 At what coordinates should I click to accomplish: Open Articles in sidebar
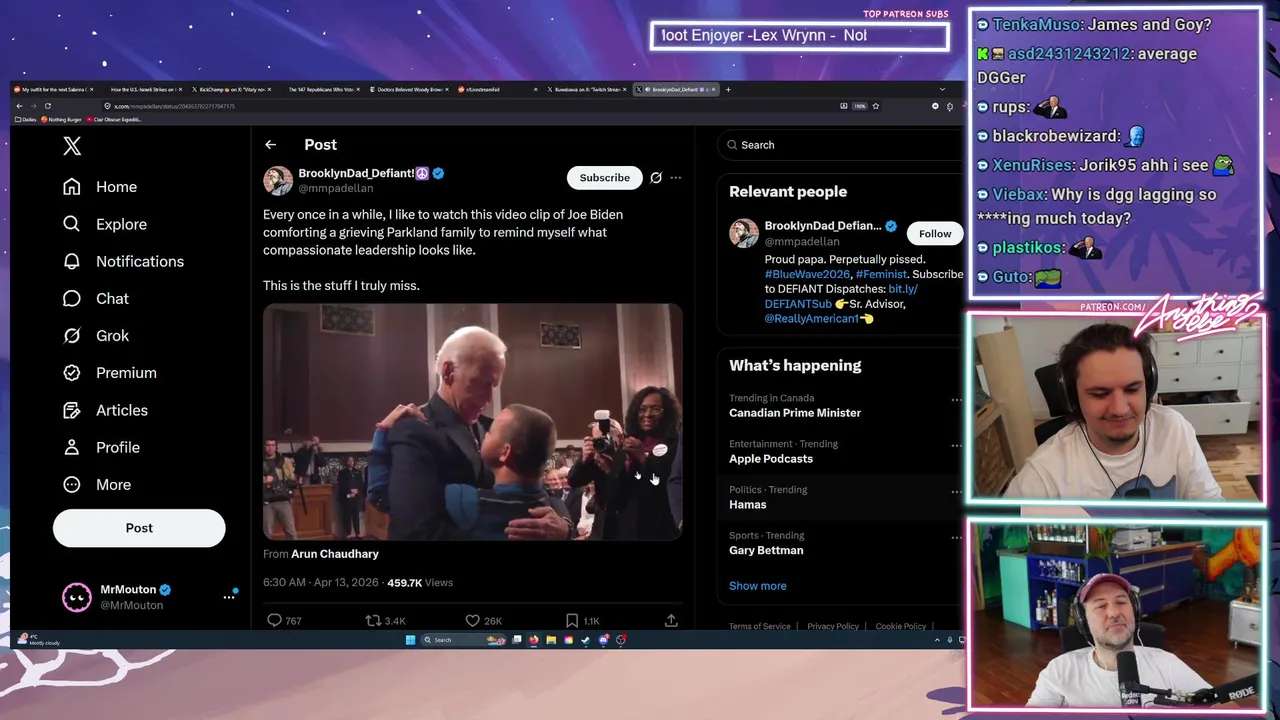pos(105,410)
